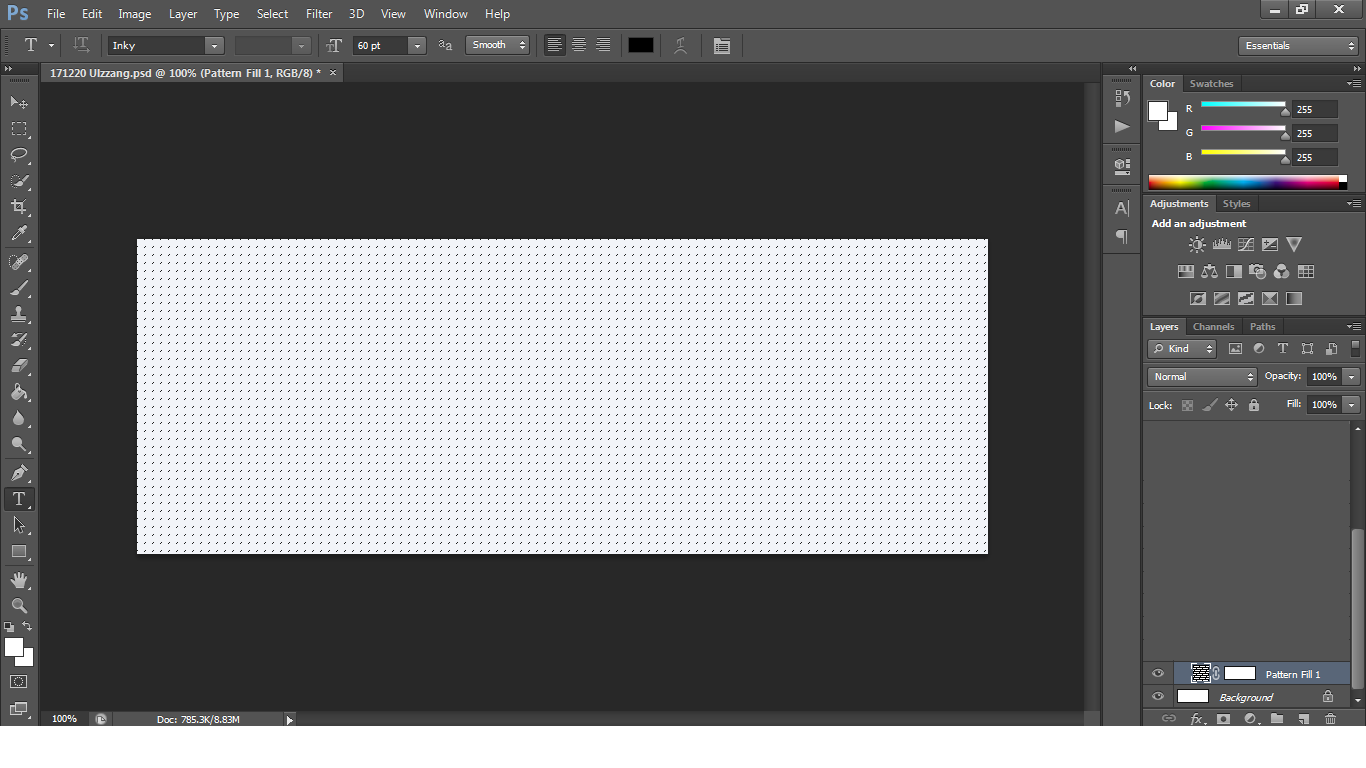Screen dimensions: 1366x768
Task: Click the black text color swatch
Action: pyautogui.click(x=641, y=45)
